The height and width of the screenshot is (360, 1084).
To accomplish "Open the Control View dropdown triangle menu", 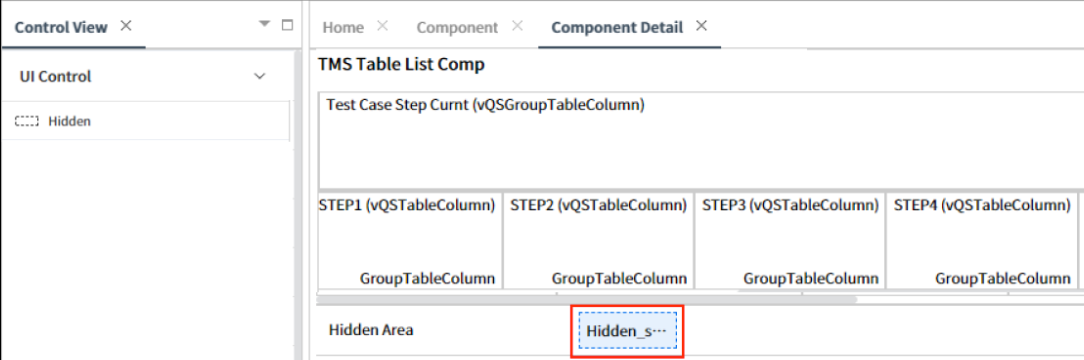I will click(264, 23).
